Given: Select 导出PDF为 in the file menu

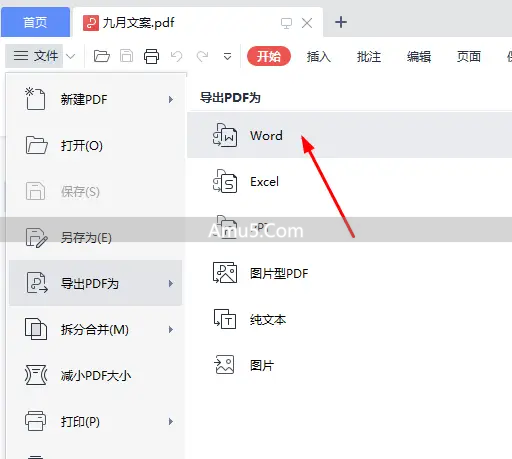Looking at the screenshot, I should pyautogui.click(x=95, y=283).
